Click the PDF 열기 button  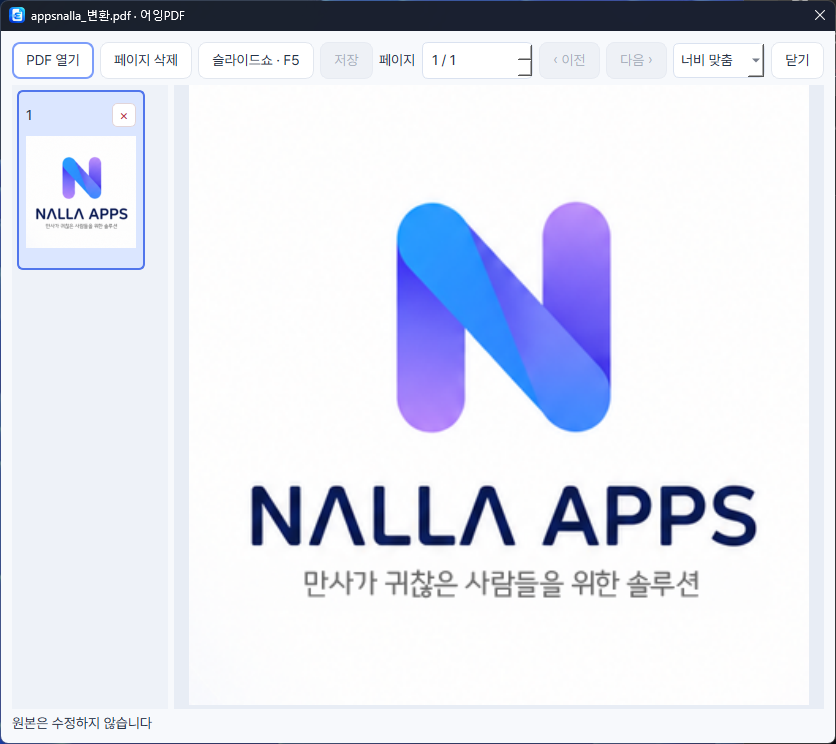click(x=53, y=60)
